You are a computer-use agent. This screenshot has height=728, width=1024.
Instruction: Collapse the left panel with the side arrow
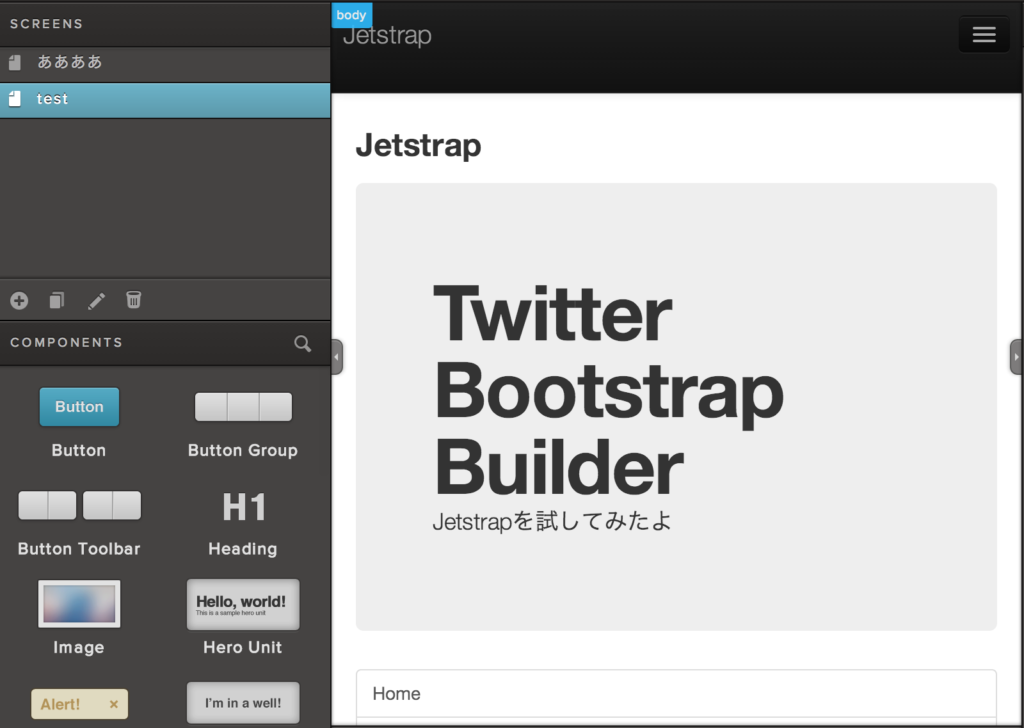click(x=336, y=356)
